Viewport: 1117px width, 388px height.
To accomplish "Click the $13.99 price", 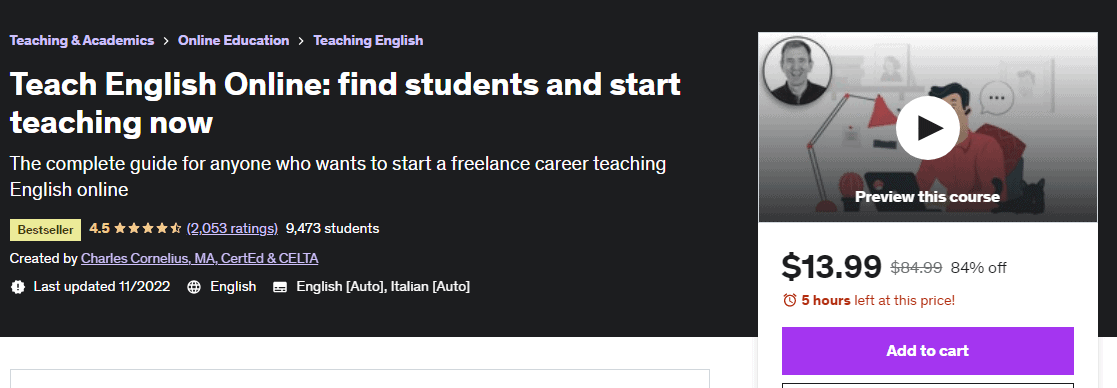I will pyautogui.click(x=831, y=267).
